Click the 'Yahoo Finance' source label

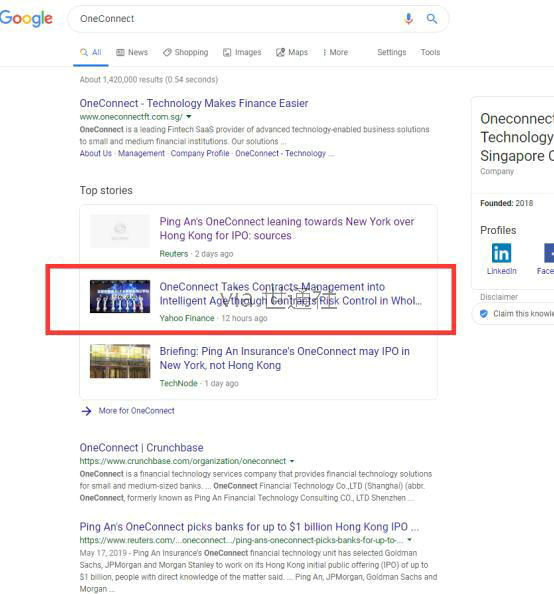(x=187, y=318)
